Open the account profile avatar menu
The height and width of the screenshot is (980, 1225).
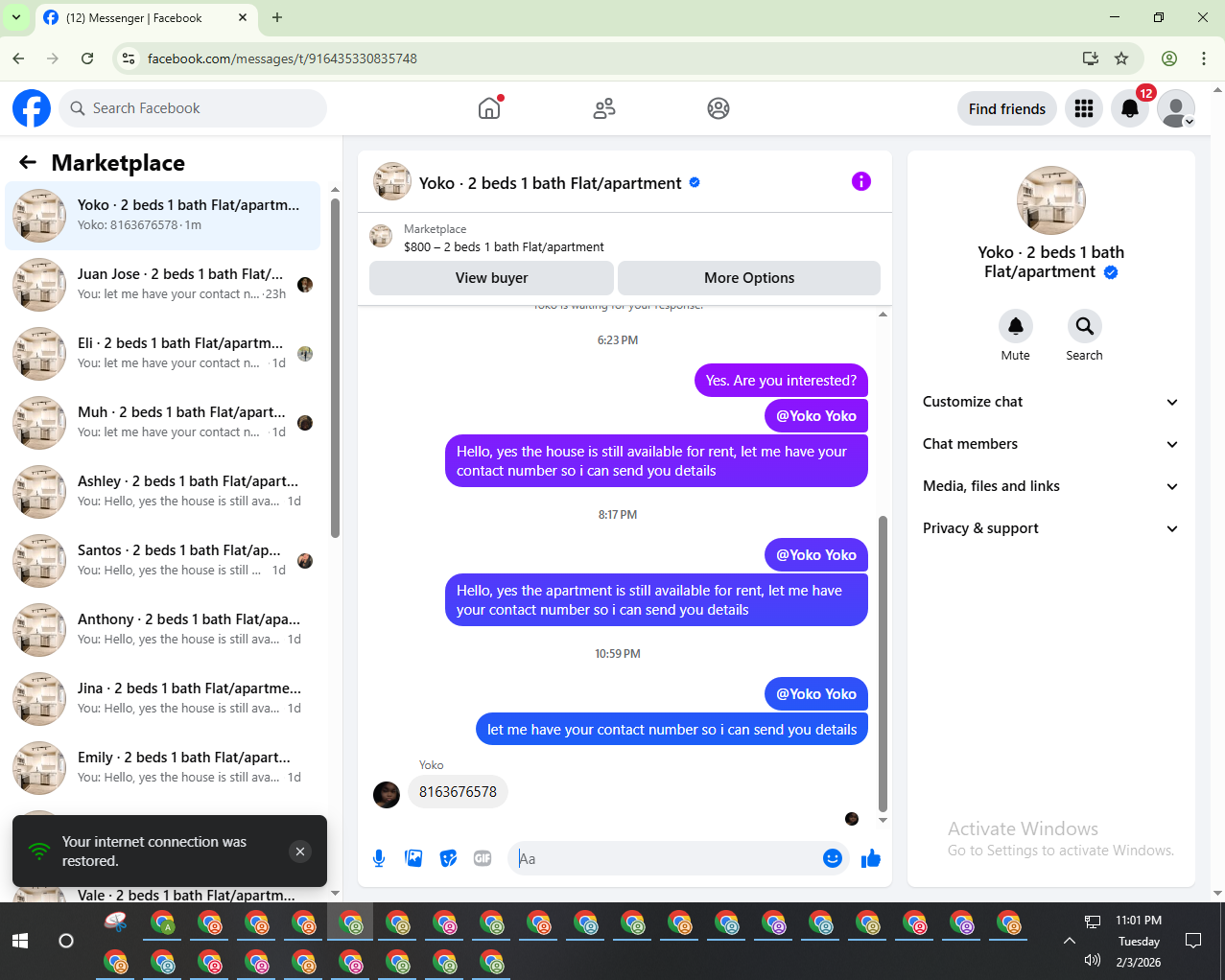coord(1176,108)
